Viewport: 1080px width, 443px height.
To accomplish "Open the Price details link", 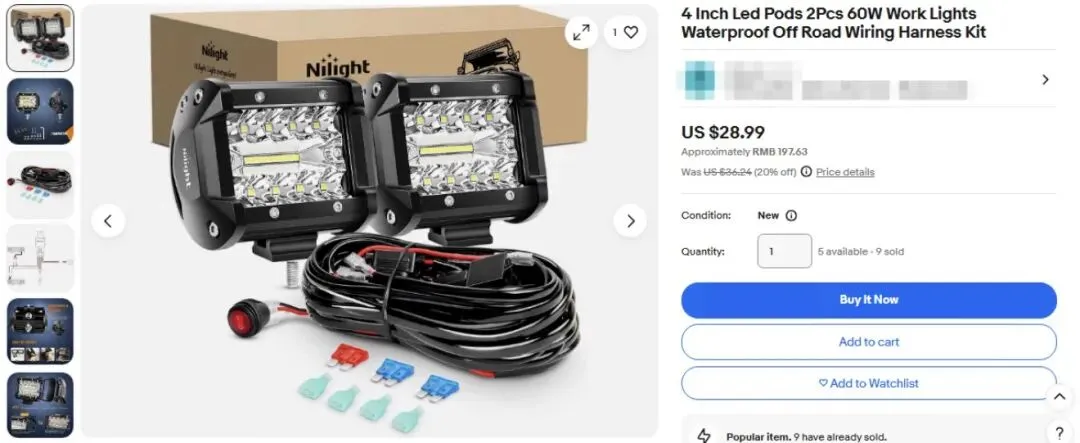I will coord(845,172).
